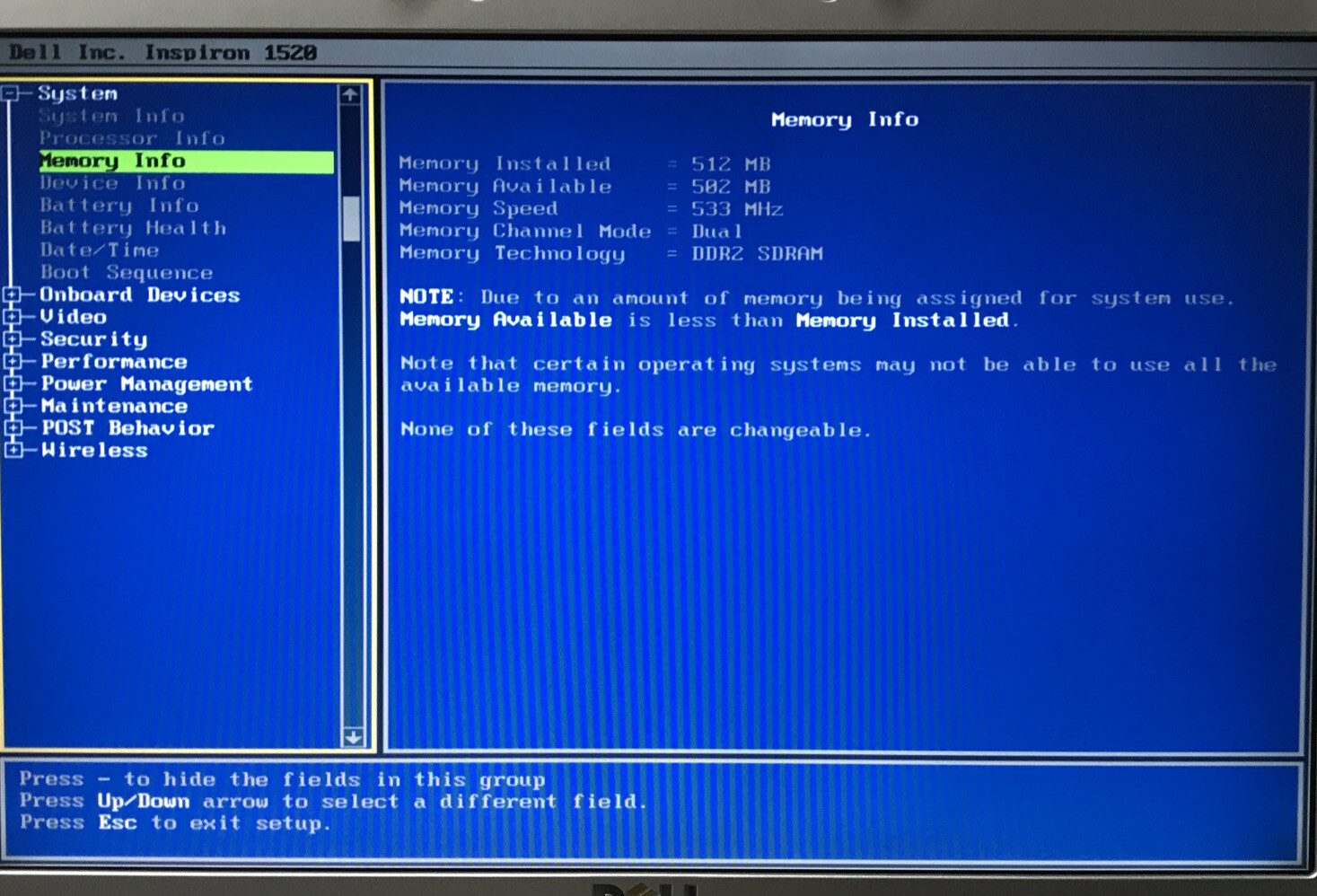The height and width of the screenshot is (896, 1317).
Task: Expand the Maintenance group
Action: [x=12, y=406]
